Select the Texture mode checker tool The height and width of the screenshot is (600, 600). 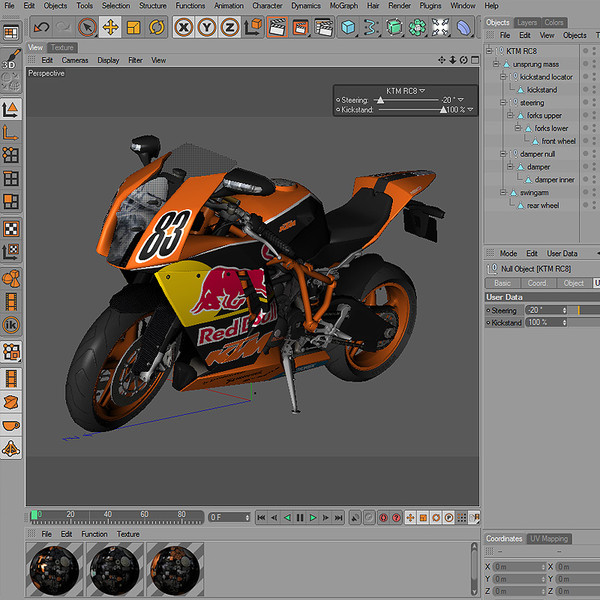pyautogui.click(x=11, y=229)
